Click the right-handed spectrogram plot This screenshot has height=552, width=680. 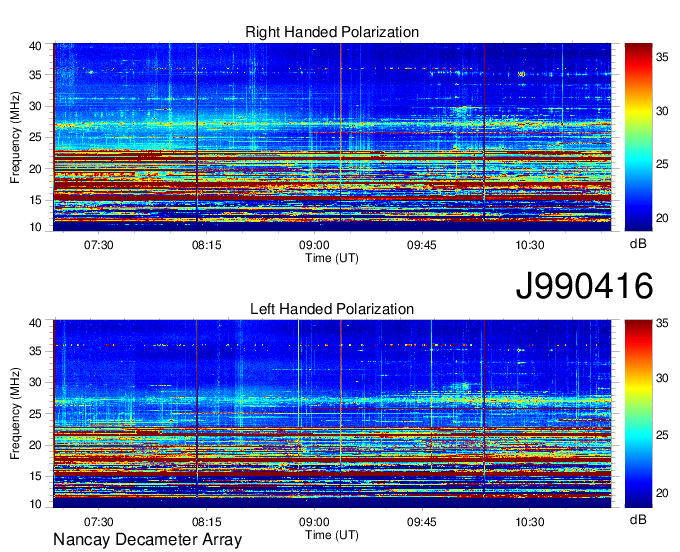click(x=332, y=137)
